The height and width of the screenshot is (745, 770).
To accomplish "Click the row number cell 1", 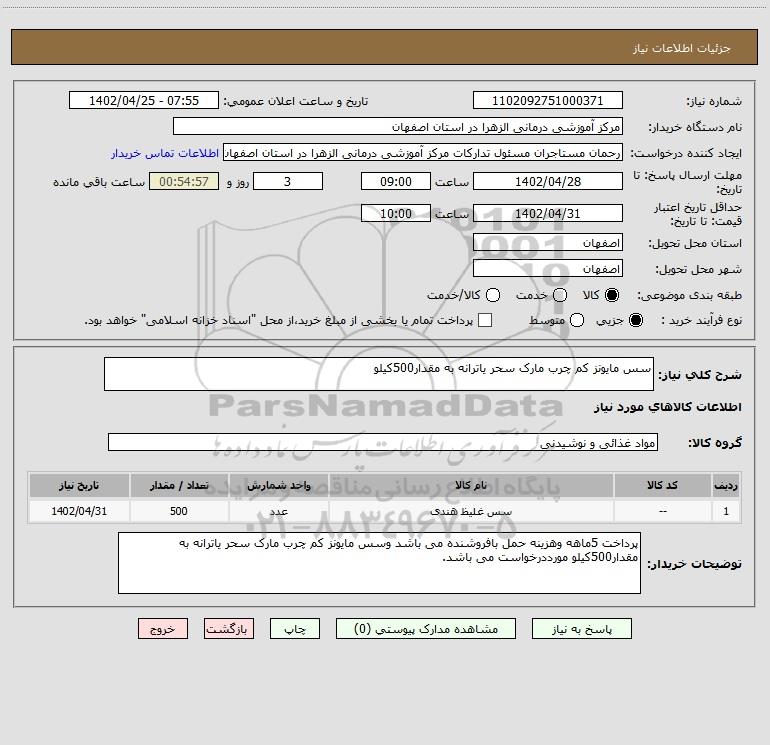I will (726, 511).
